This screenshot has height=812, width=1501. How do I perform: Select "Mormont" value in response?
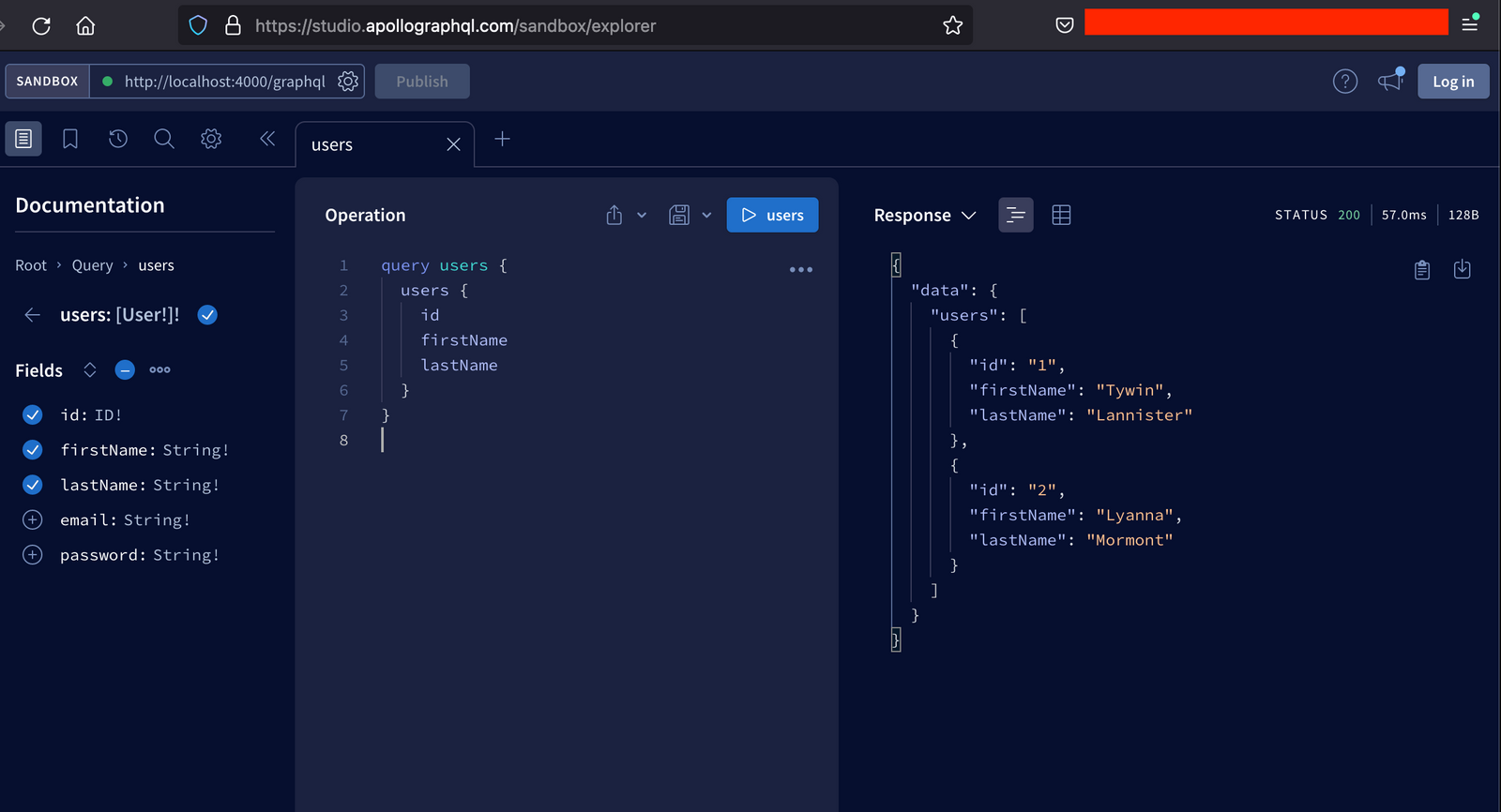1130,540
